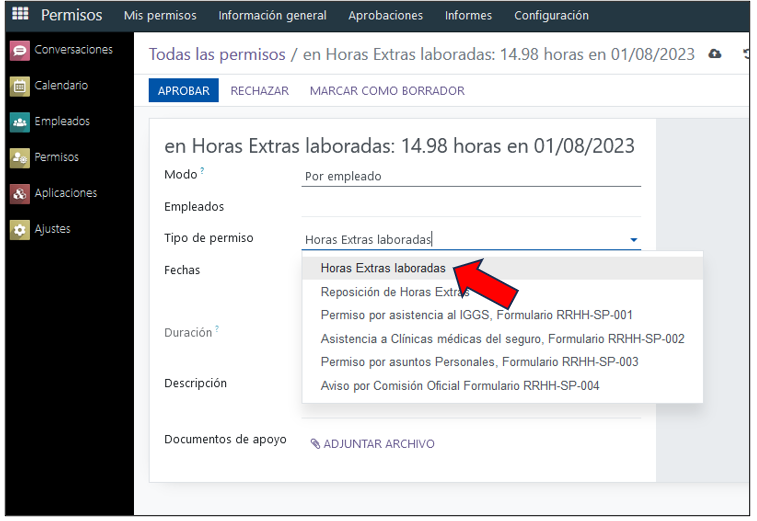This screenshot has width=757, height=521.
Task: Click the 'Documentos de apoyo' label
Action: pos(225,439)
